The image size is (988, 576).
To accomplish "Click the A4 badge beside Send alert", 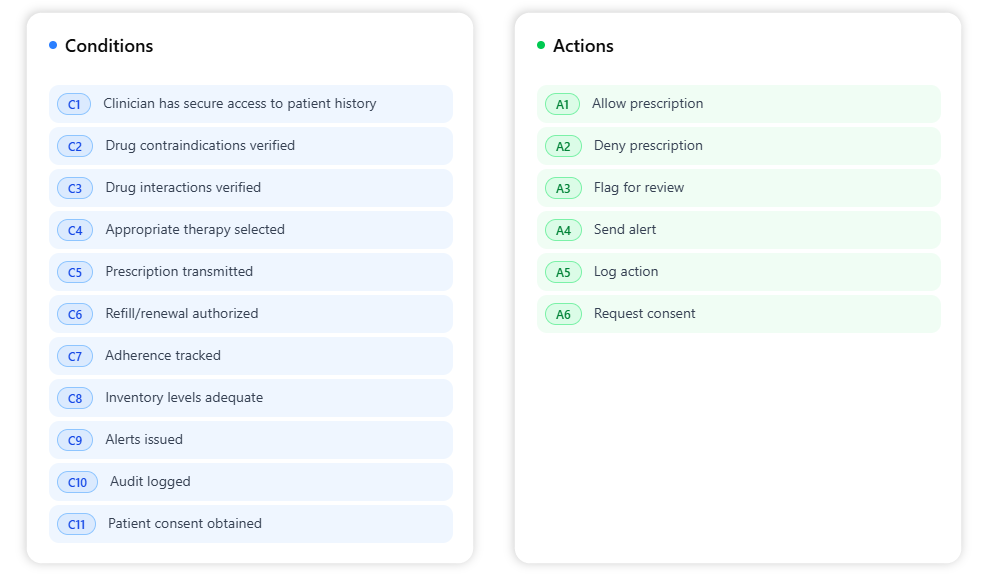I will click(563, 230).
